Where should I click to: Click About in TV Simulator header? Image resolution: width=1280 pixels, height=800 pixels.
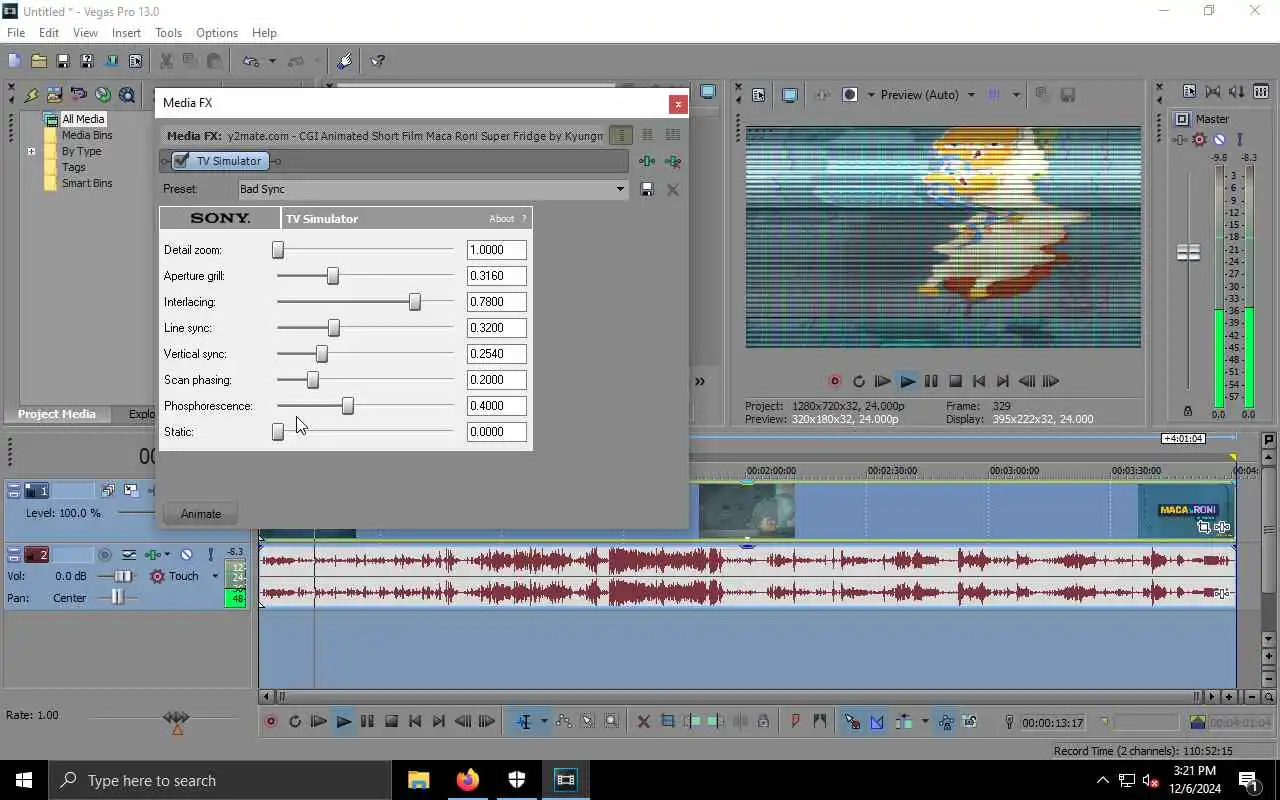[502, 219]
